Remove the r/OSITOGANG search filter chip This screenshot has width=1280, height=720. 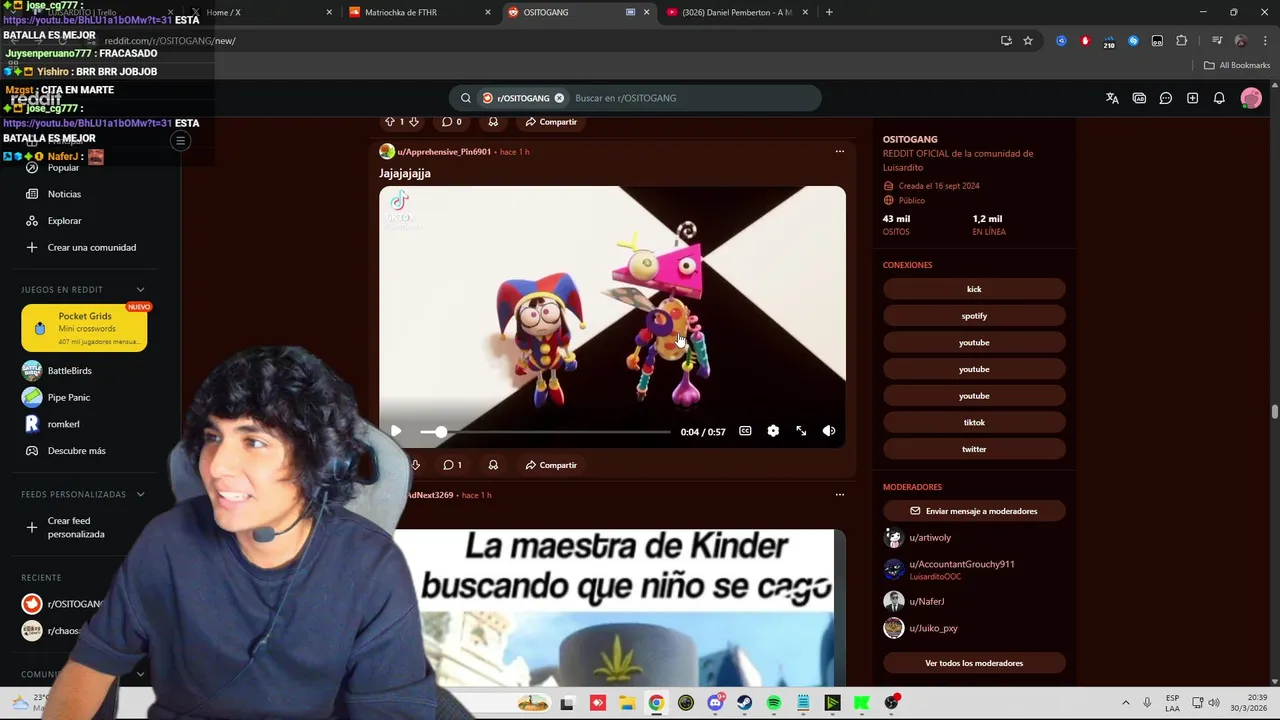(x=559, y=98)
